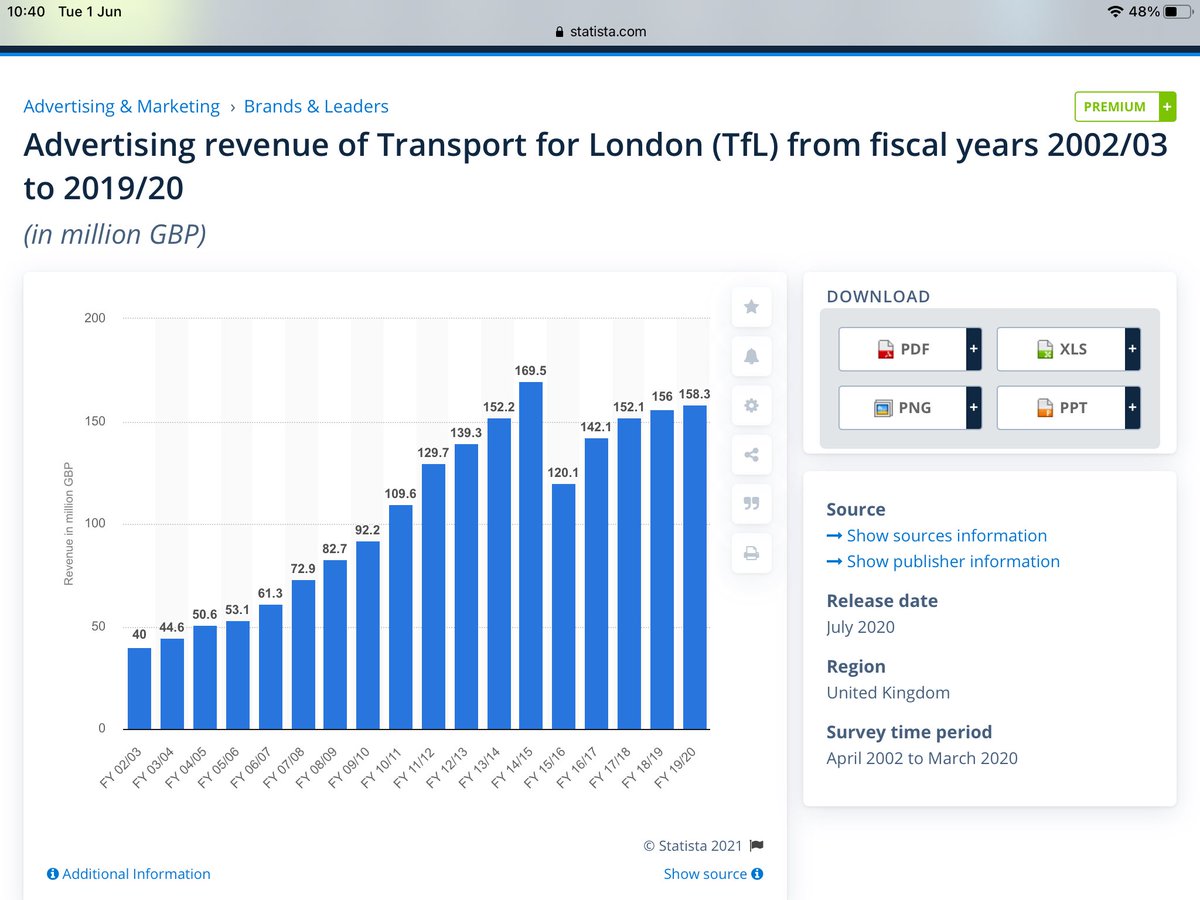1200x900 pixels.
Task: Print the chart using the printer icon
Action: (751, 552)
